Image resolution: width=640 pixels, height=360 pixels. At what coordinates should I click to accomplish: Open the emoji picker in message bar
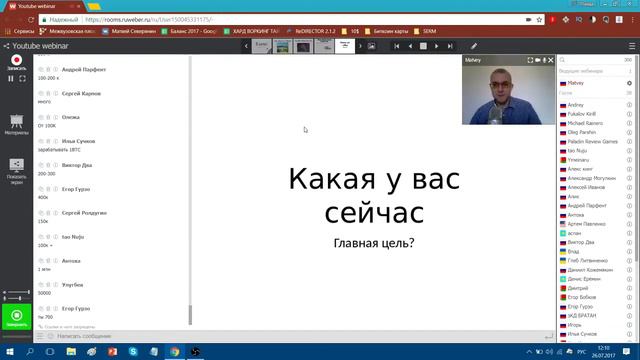tap(51, 336)
